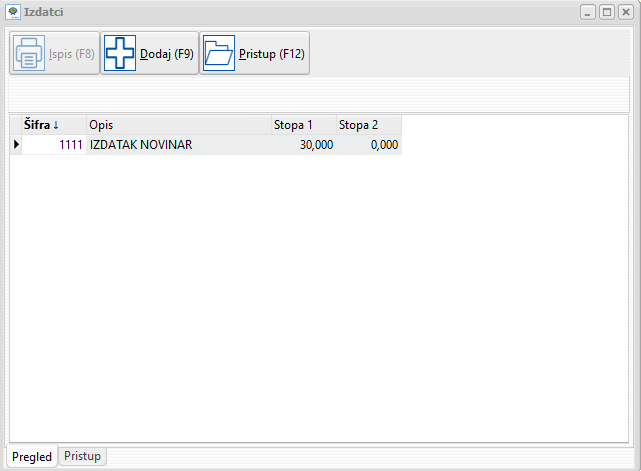Select the cell with code 1111
The image size is (641, 471).
click(54, 145)
